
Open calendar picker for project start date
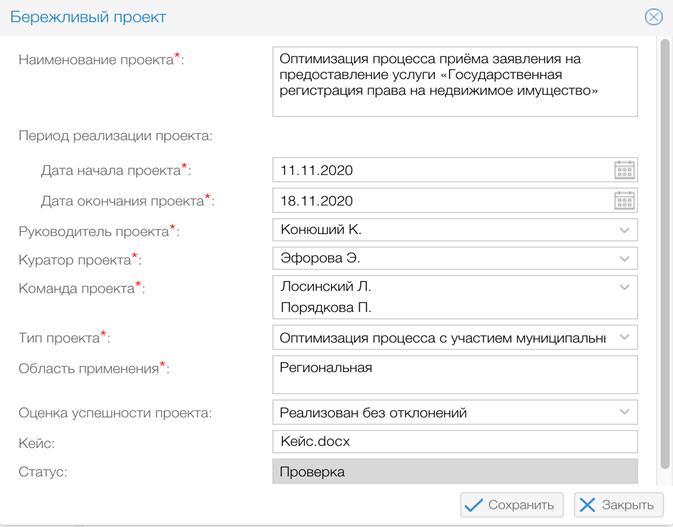point(624,170)
